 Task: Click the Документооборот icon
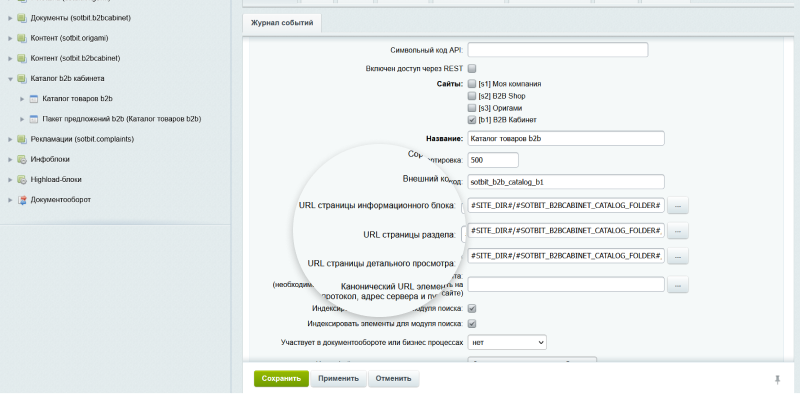(21, 200)
